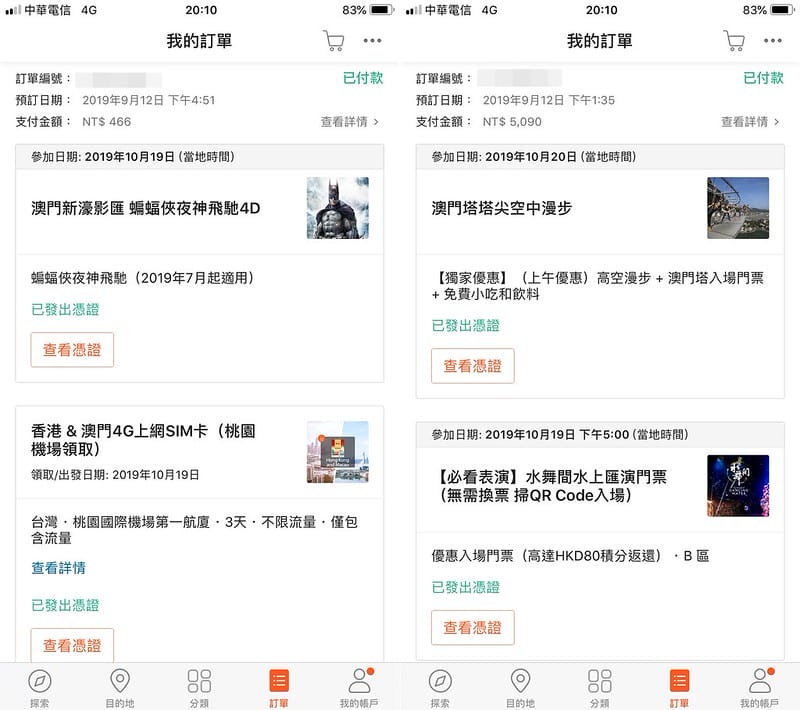The image size is (800, 710).
Task: Open the Macau Tower skywalk thumbnail
Action: (x=737, y=208)
